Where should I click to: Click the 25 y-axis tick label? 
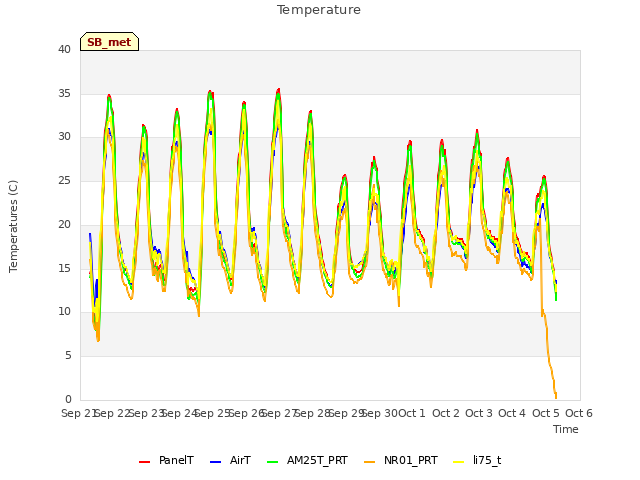click(x=64, y=180)
